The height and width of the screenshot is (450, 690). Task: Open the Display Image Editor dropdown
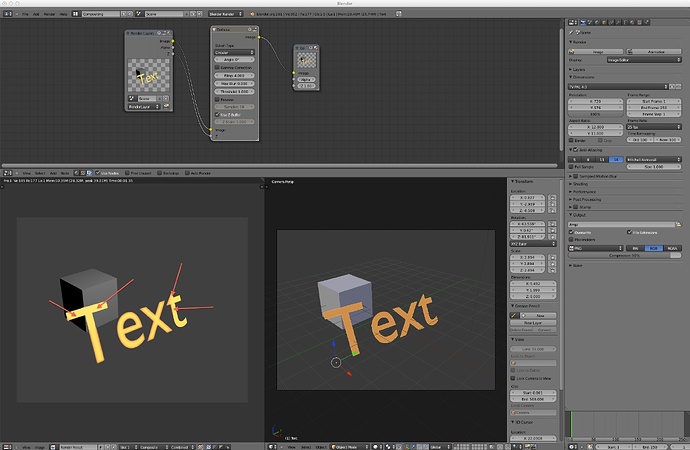[x=644, y=60]
